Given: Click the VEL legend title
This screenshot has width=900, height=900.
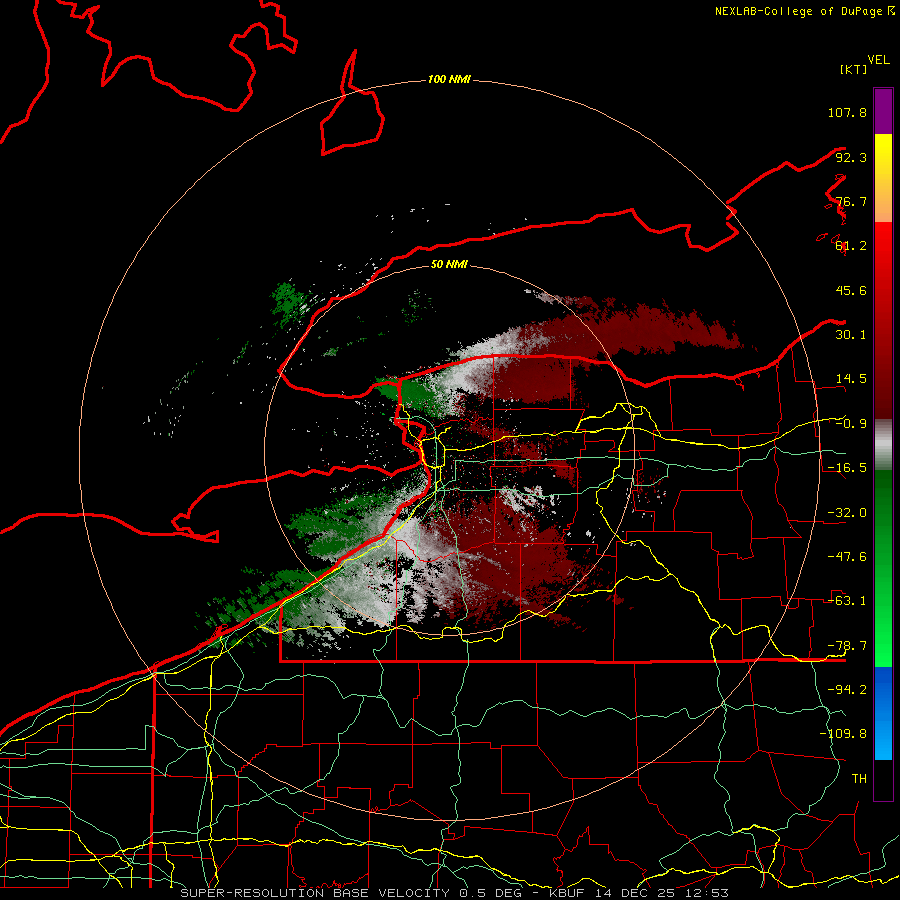Looking at the screenshot, I should [x=878, y=60].
